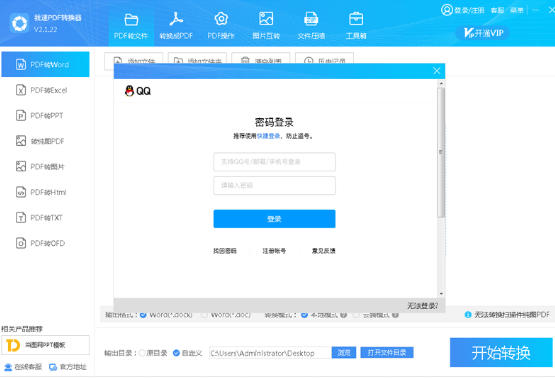Select PDF转Word in the sidebar
Screen dimensions: 555x378
(45, 64)
